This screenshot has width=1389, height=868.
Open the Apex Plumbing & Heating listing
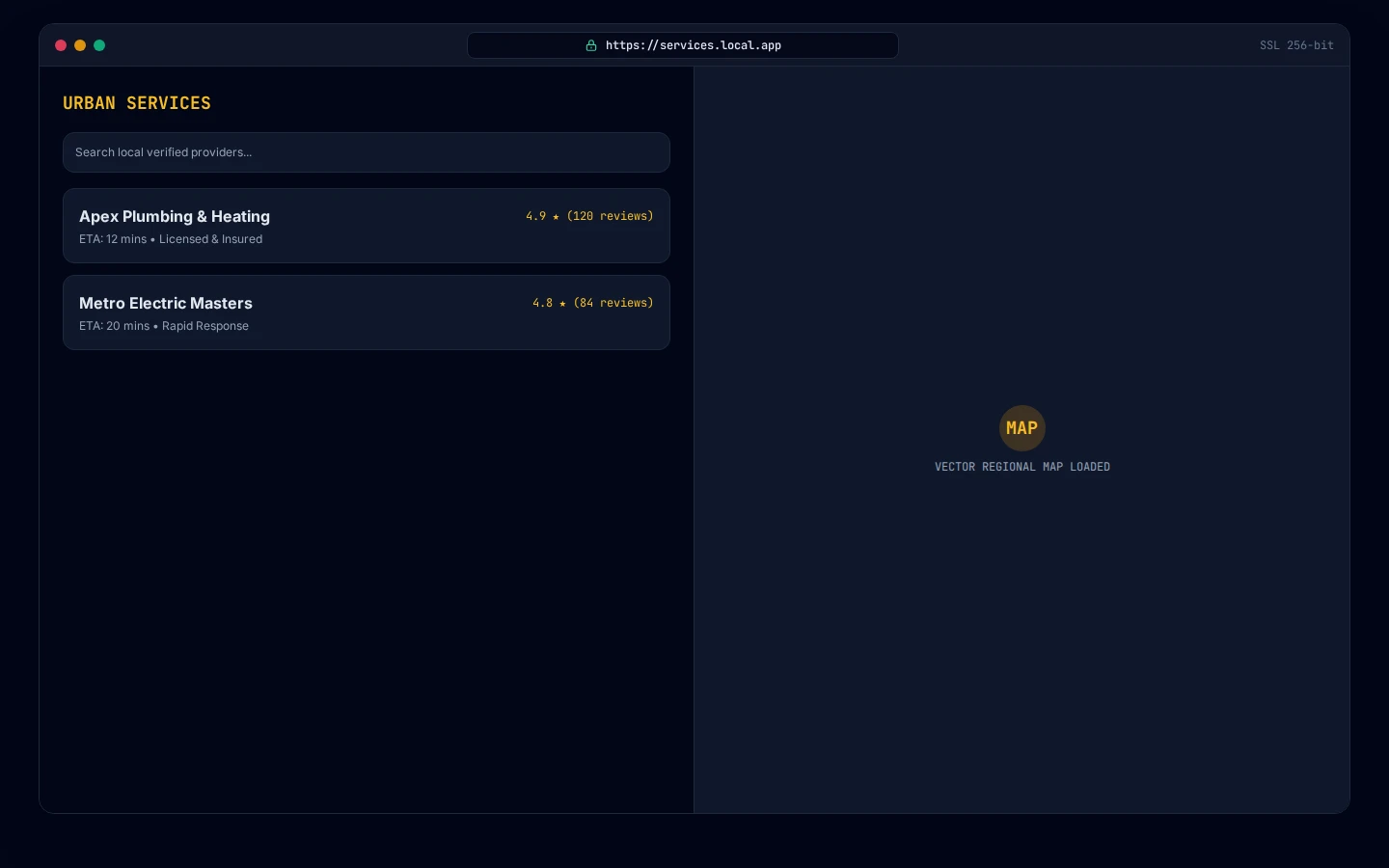coord(367,226)
